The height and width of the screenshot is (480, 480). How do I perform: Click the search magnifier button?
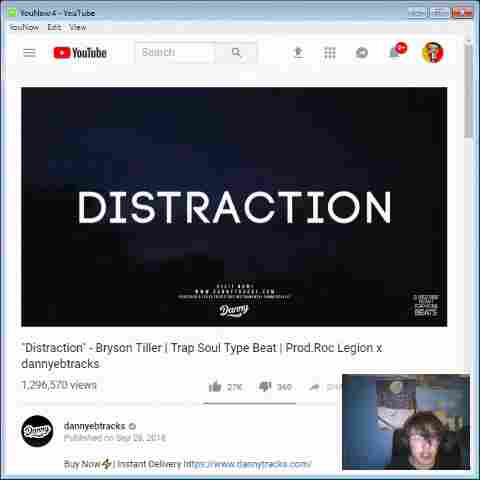[x=236, y=52]
